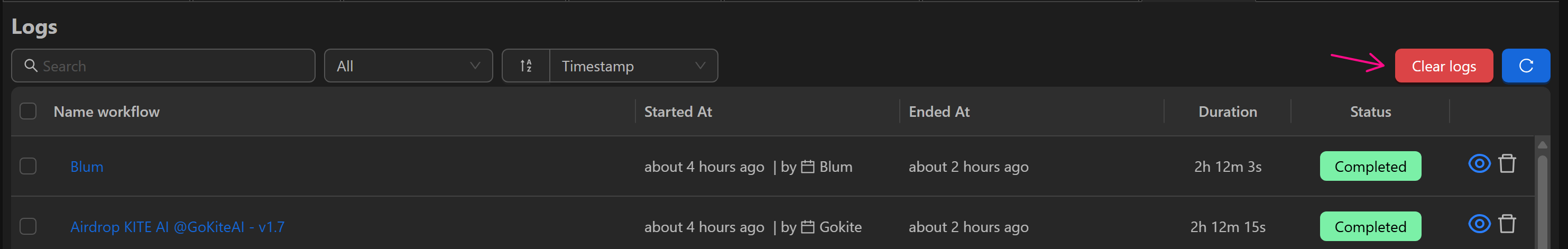The height and width of the screenshot is (249, 1568).
Task: Open Airdrop KITE AI @GoKiteAI workflow link
Action: 177,227
